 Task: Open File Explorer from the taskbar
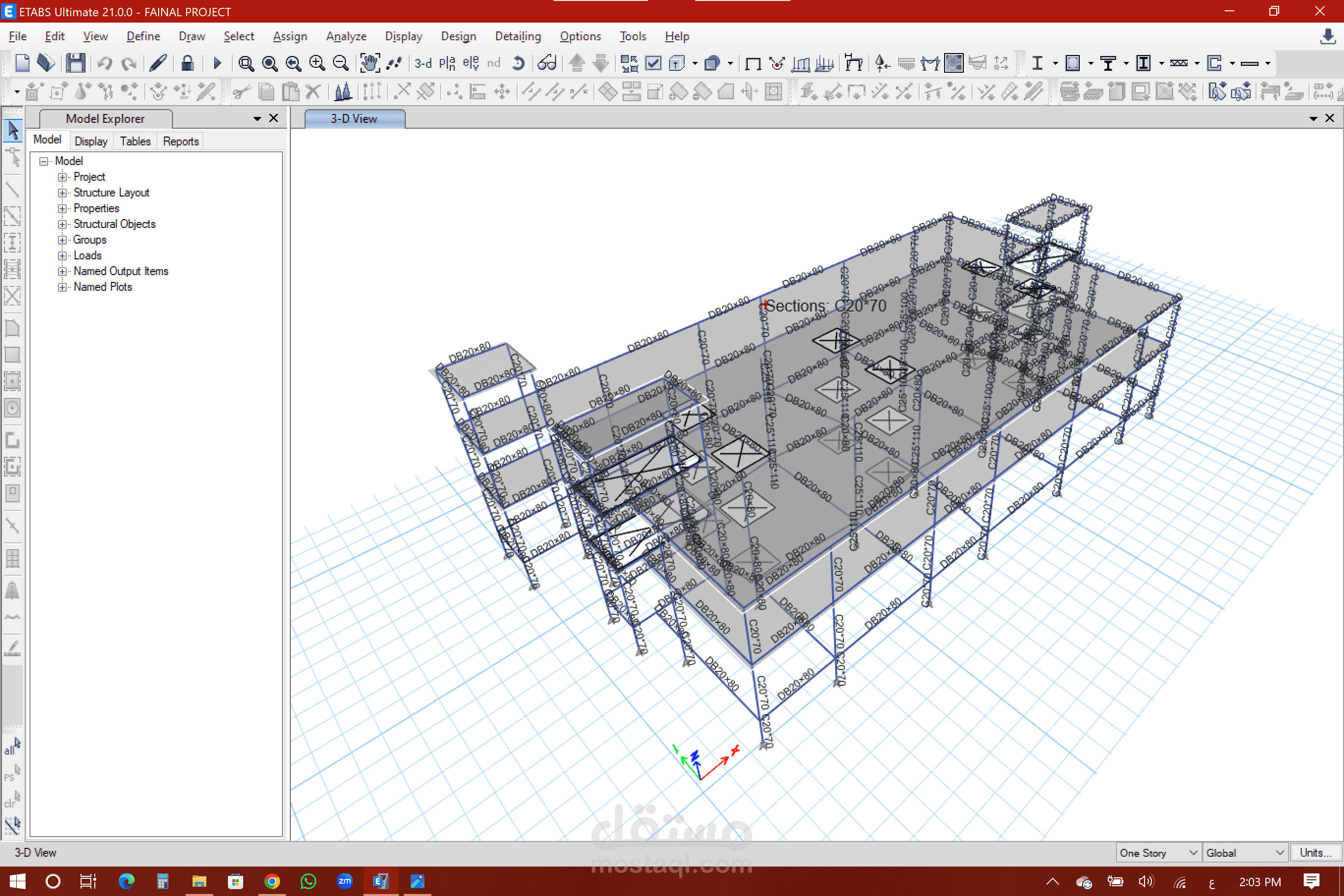pos(199,881)
